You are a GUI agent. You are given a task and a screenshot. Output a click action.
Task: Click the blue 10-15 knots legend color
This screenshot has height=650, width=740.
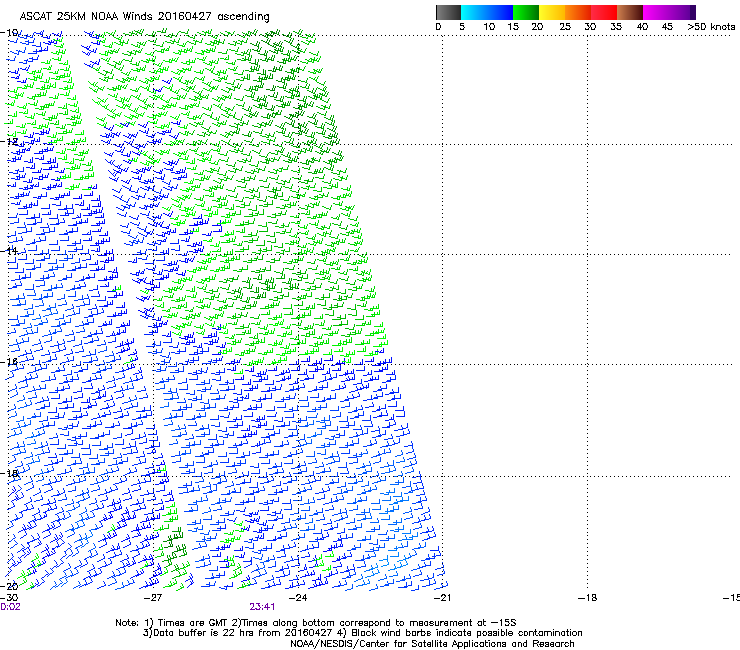[x=500, y=12]
